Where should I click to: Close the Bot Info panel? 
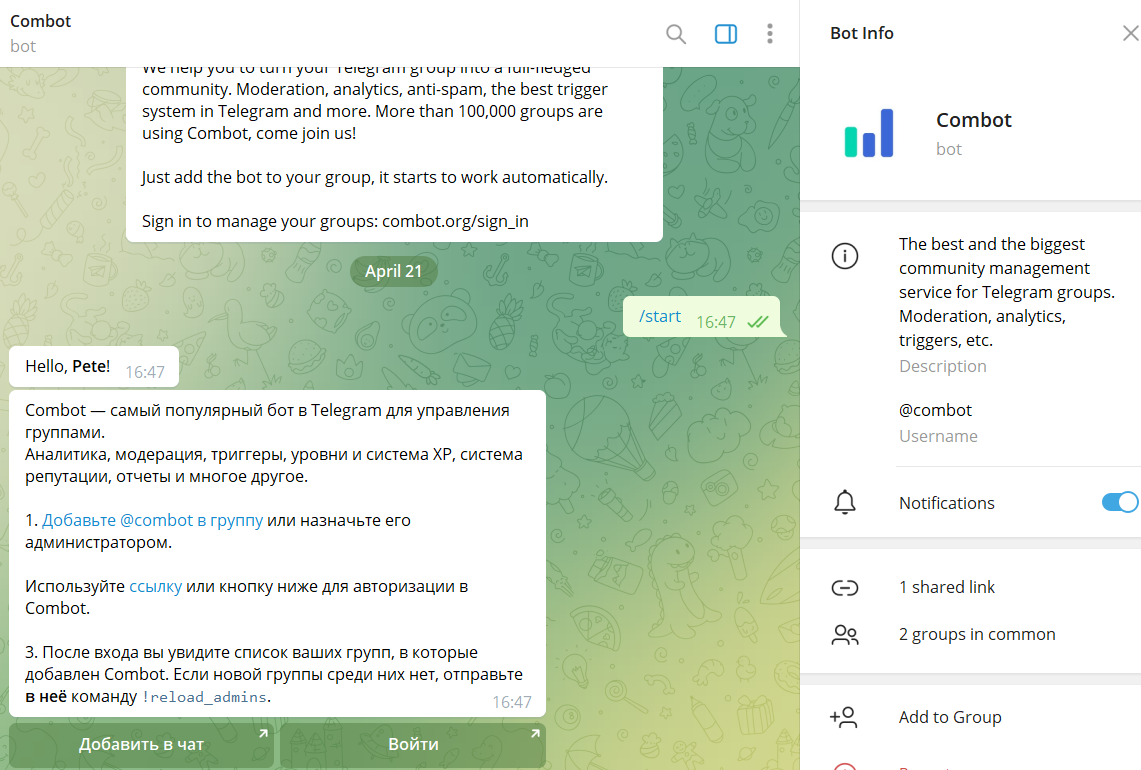(x=1130, y=33)
